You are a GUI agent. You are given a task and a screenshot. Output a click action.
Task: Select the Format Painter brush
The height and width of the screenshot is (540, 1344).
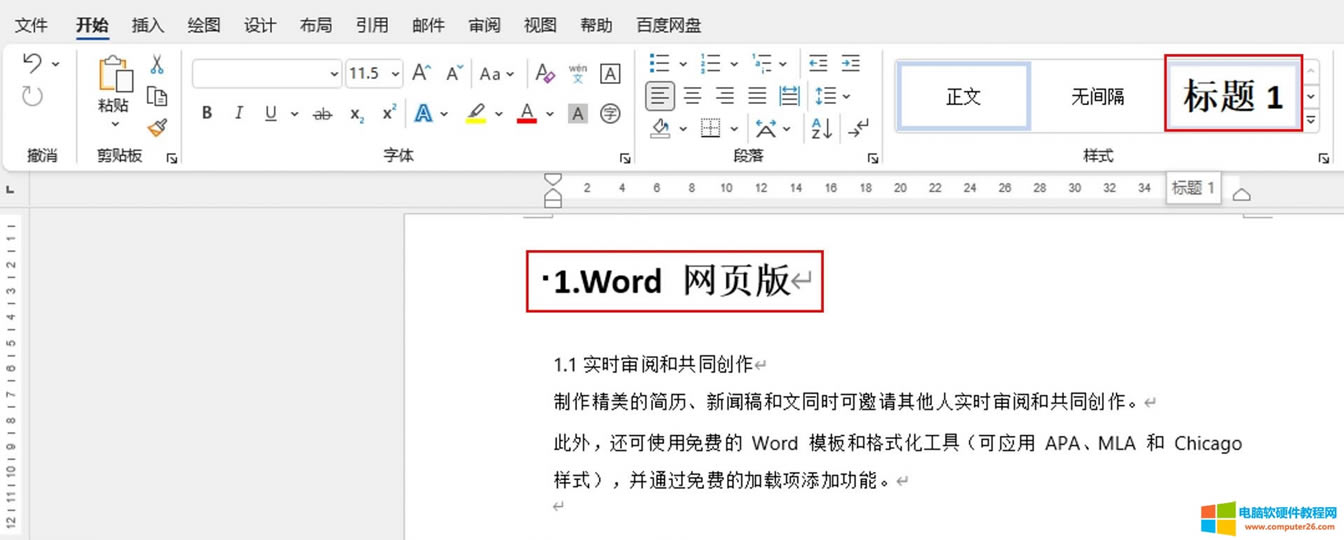[157, 127]
